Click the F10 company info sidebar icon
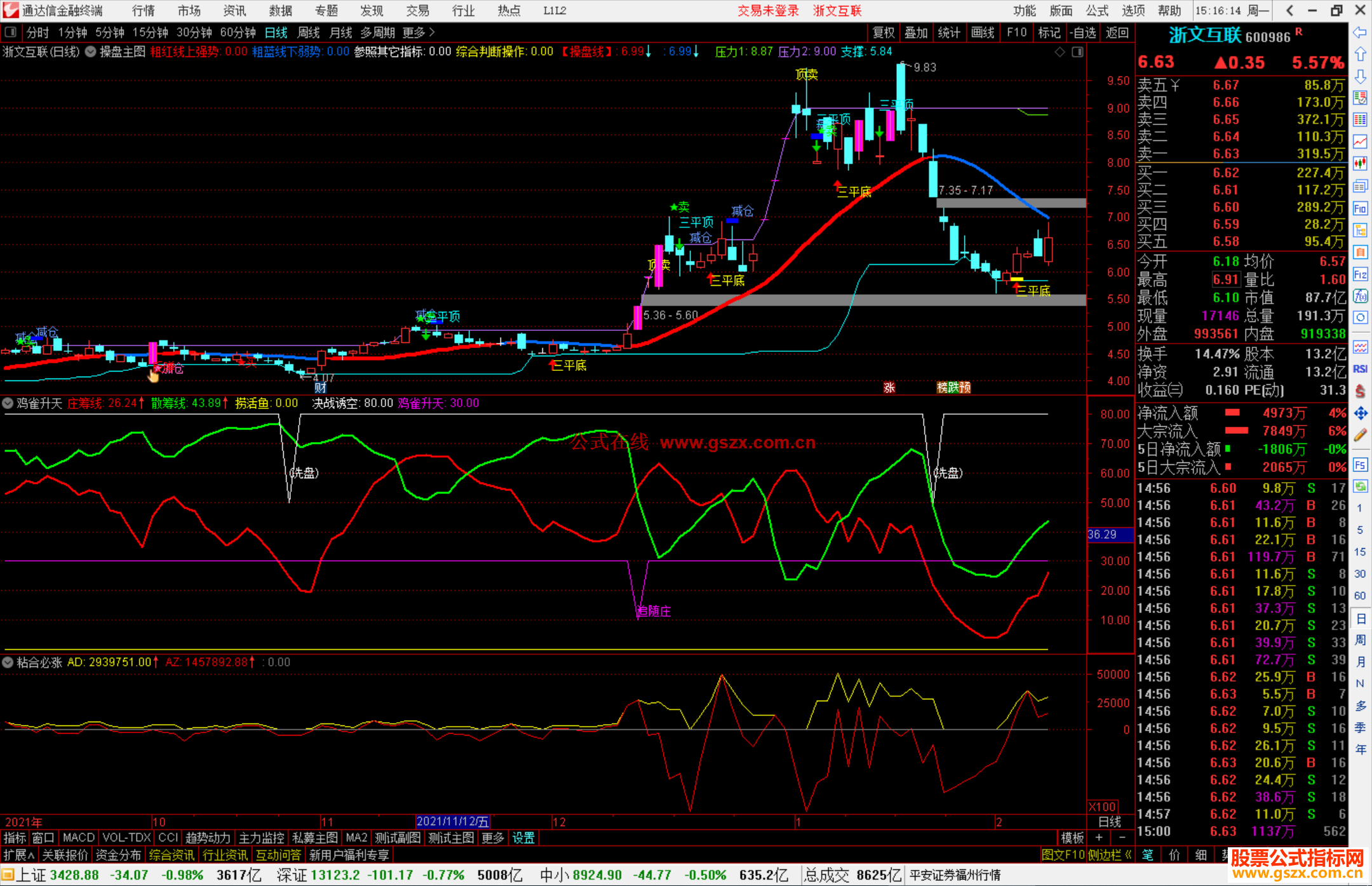Image resolution: width=1372 pixels, height=886 pixels. pos(1360,208)
